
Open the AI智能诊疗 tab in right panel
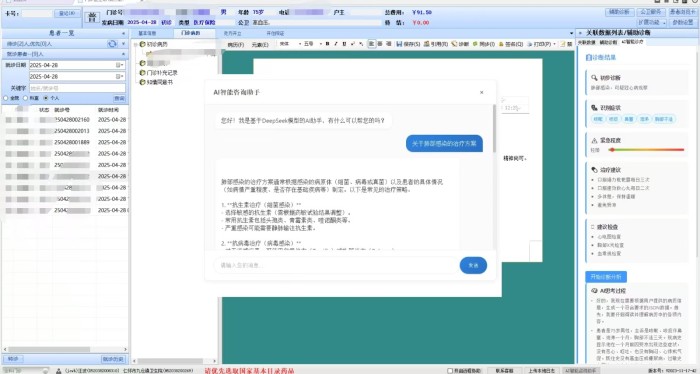632,42
